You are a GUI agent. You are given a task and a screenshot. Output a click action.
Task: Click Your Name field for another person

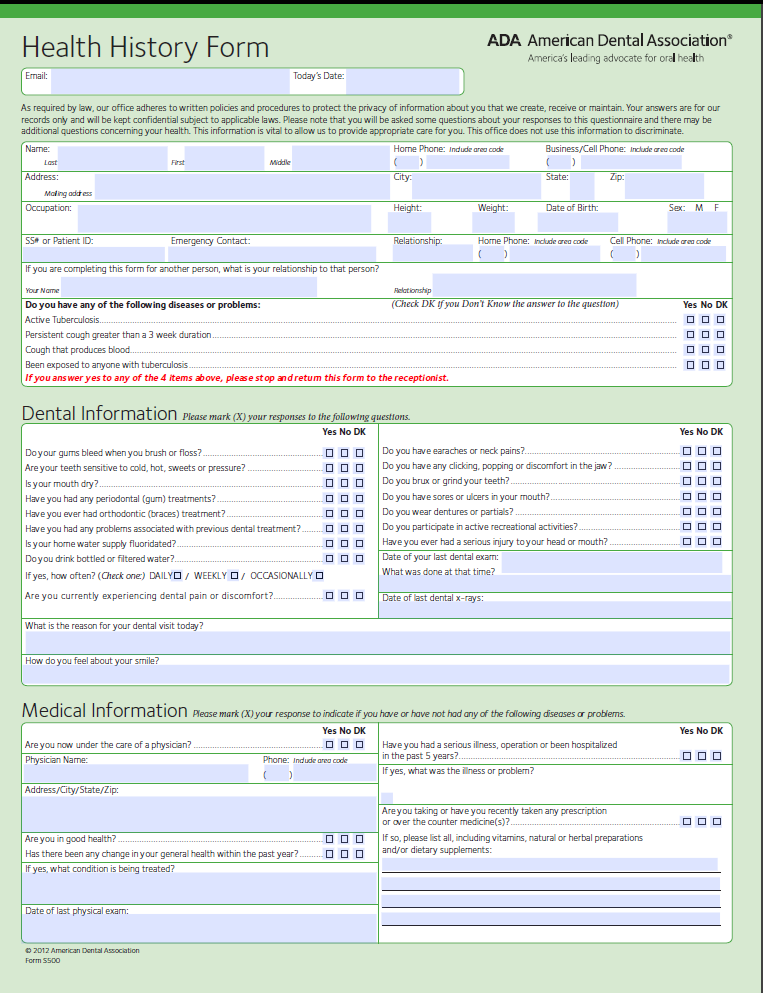pyautogui.click(x=189, y=287)
